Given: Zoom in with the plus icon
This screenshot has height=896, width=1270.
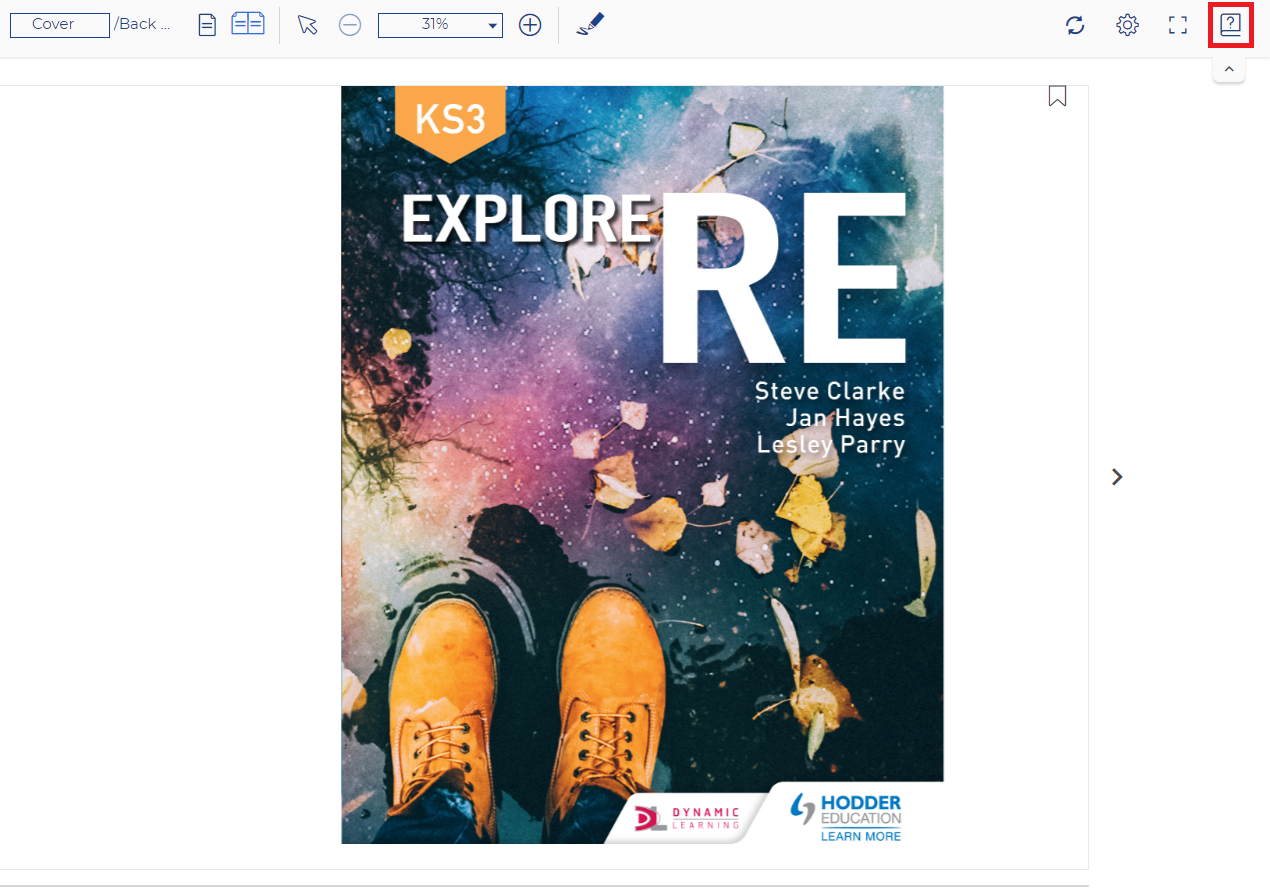Looking at the screenshot, I should [530, 25].
